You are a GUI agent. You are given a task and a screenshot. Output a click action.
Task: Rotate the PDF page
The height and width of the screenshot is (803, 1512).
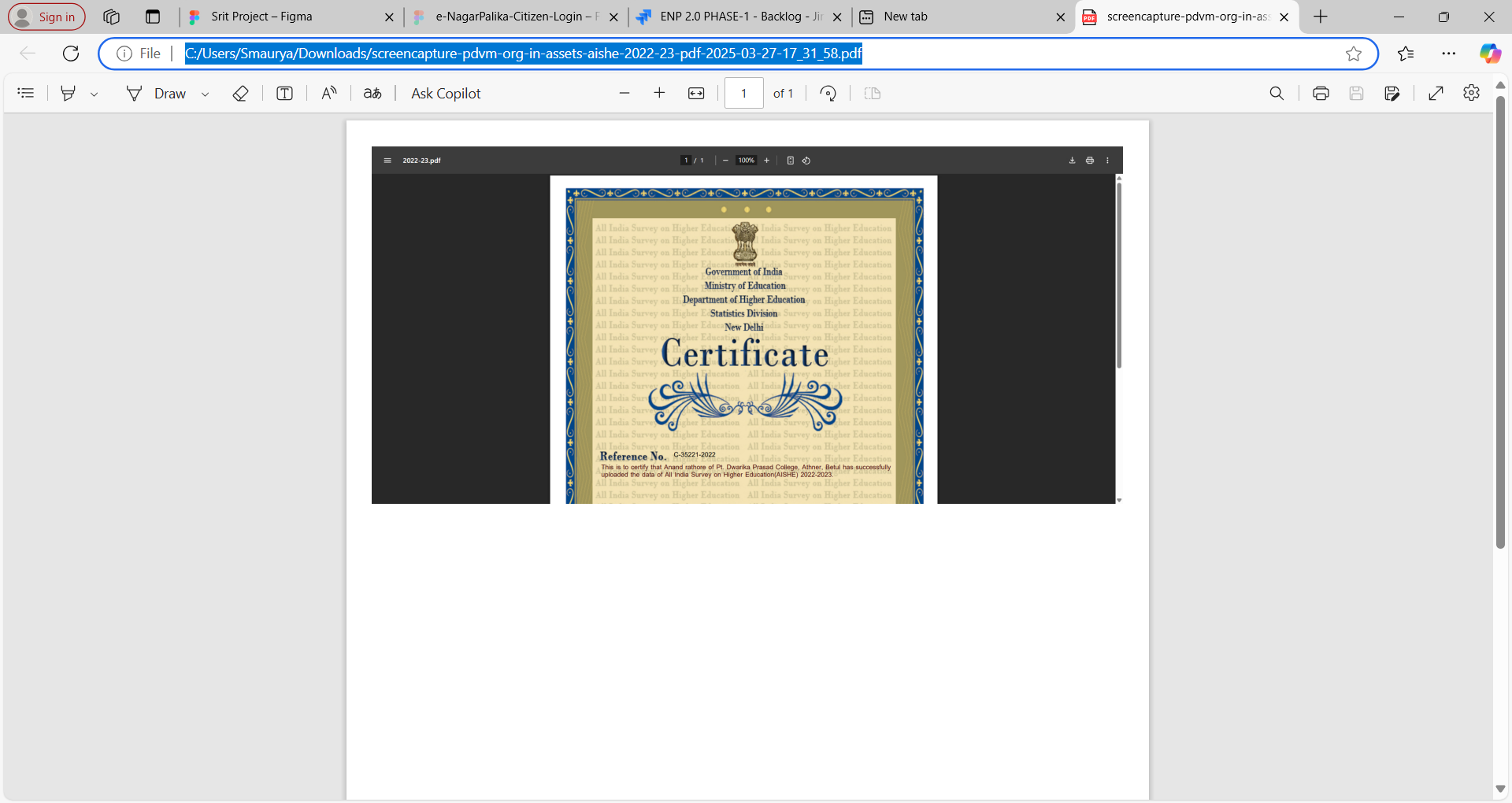pos(828,93)
